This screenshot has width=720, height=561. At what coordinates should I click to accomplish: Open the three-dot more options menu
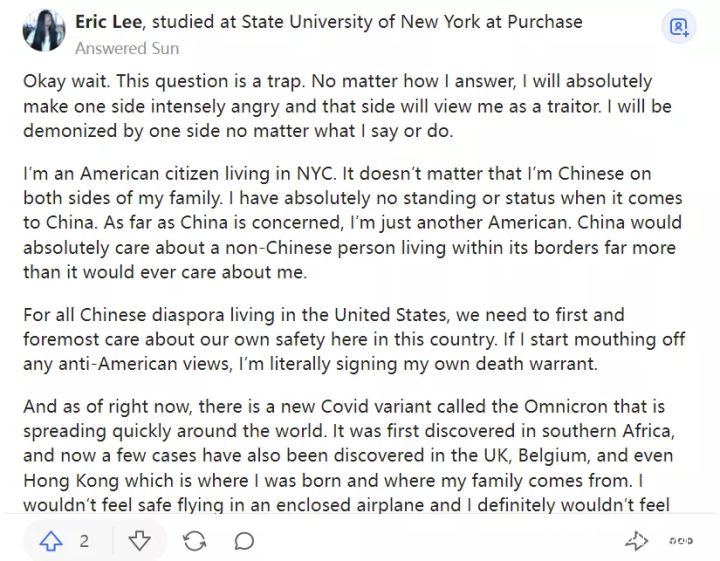pyautogui.click(x=681, y=541)
